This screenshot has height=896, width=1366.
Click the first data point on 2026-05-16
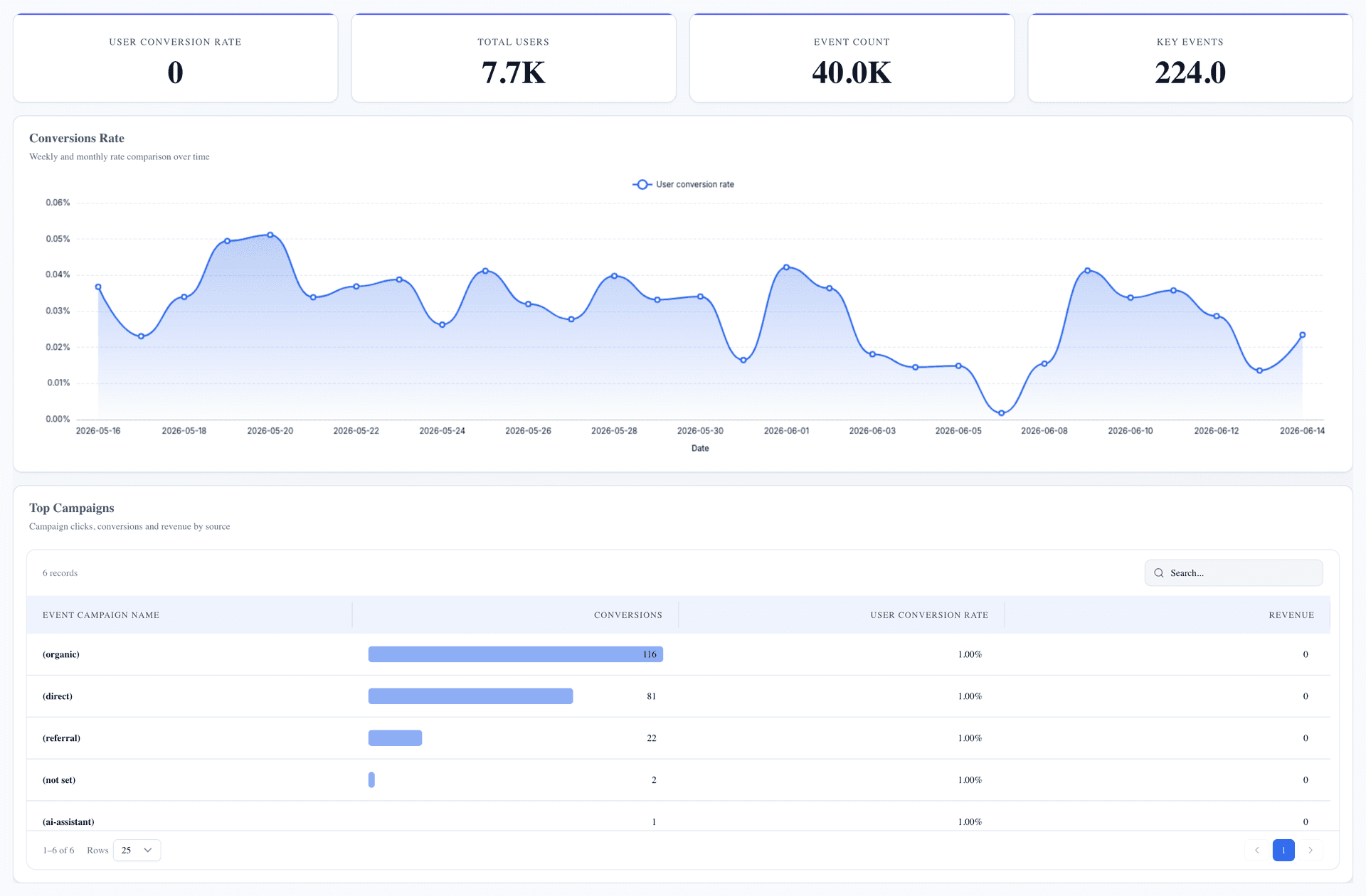[x=98, y=287]
